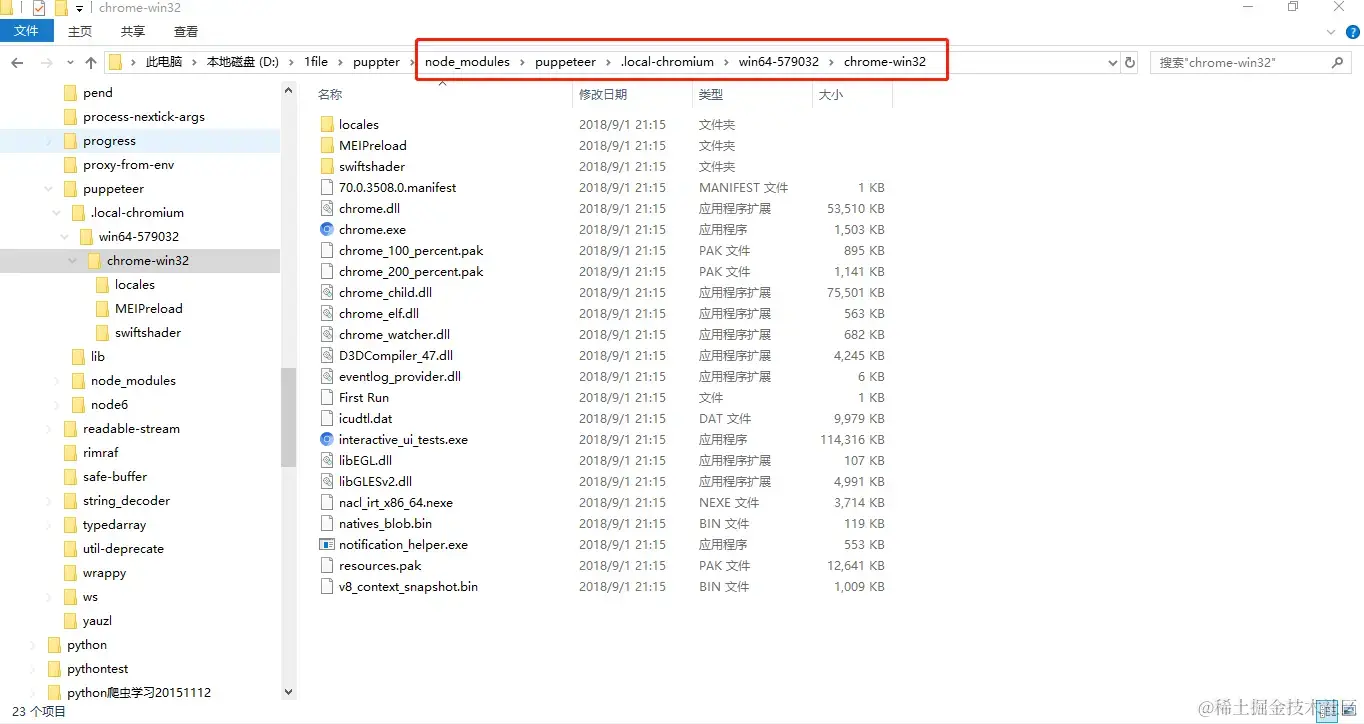Open quick access toolbar customize dropdown
This screenshot has width=1364, height=724.
pyautogui.click(x=79, y=8)
